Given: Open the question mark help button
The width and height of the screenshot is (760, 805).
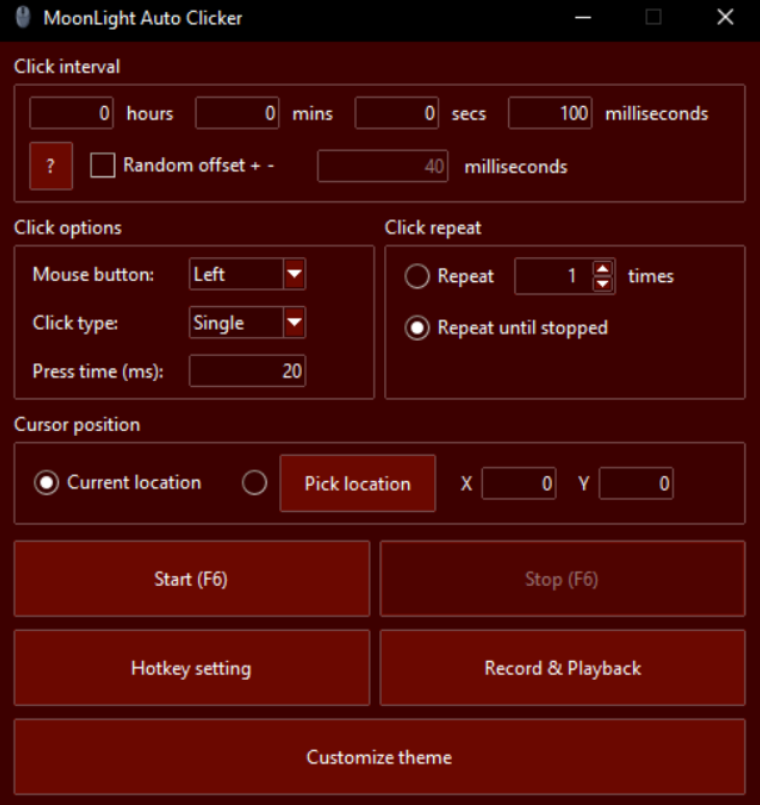Looking at the screenshot, I should (51, 166).
